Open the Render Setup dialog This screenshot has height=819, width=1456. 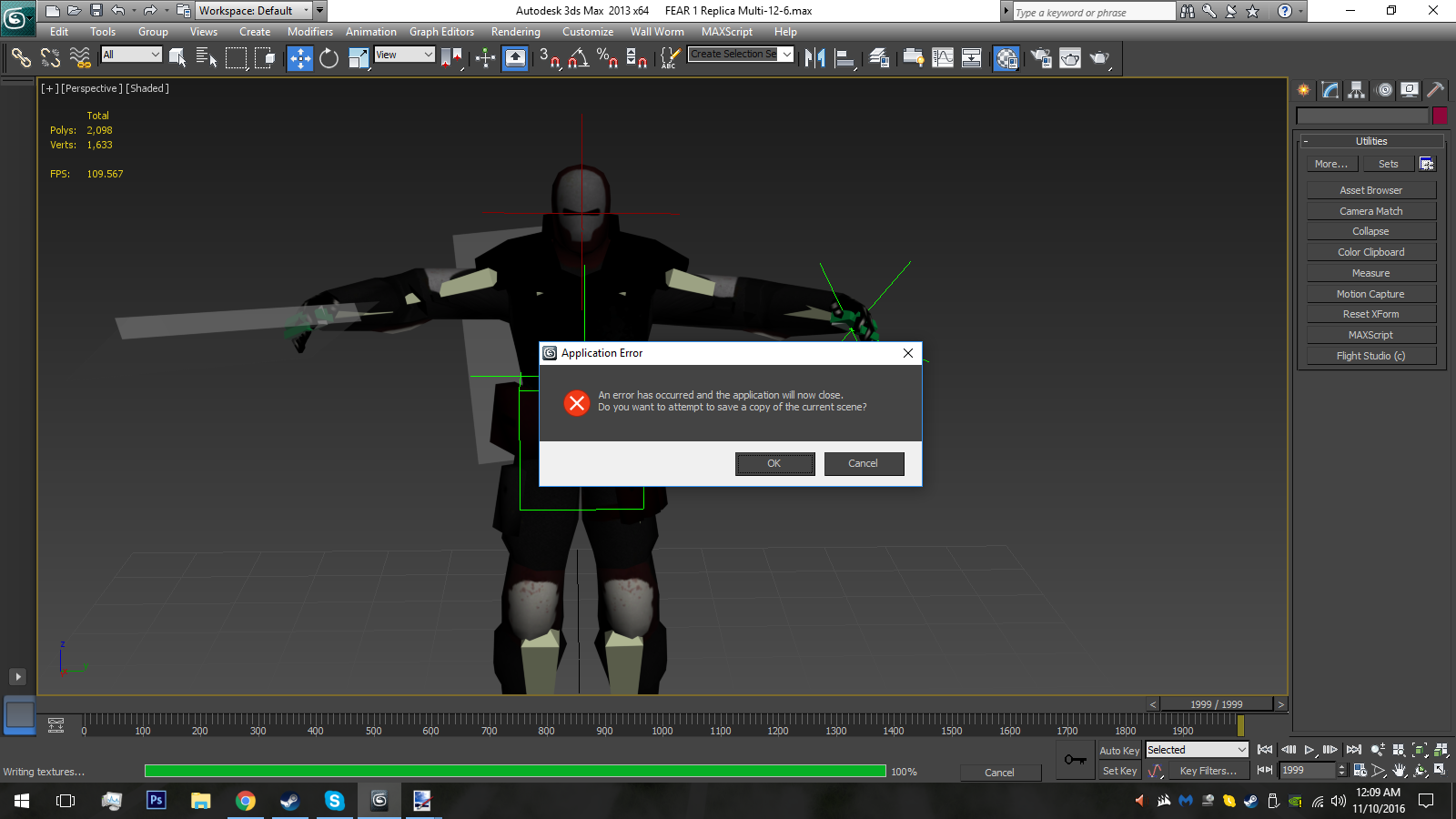[1041, 58]
